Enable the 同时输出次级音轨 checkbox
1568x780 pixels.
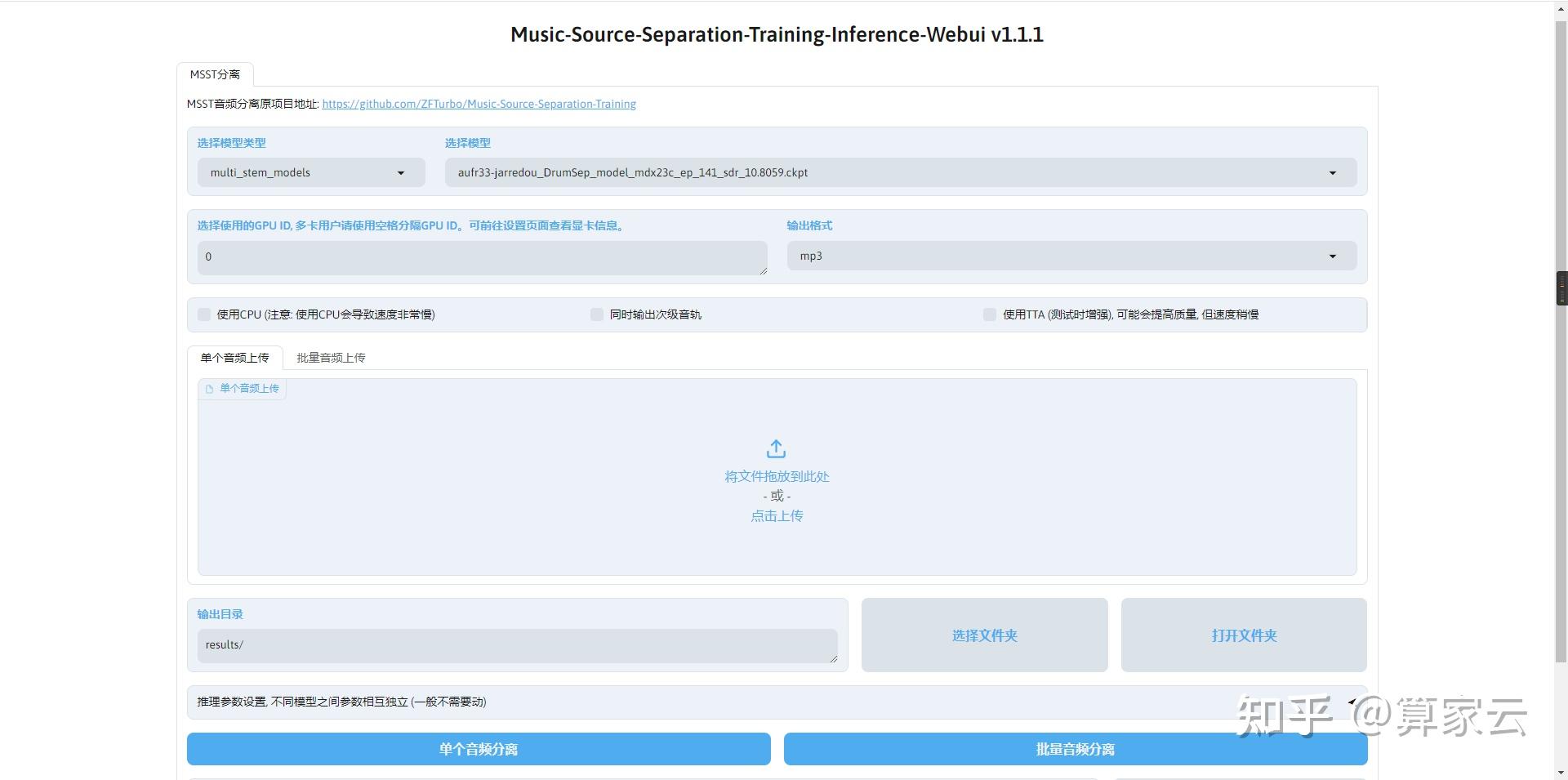point(596,314)
